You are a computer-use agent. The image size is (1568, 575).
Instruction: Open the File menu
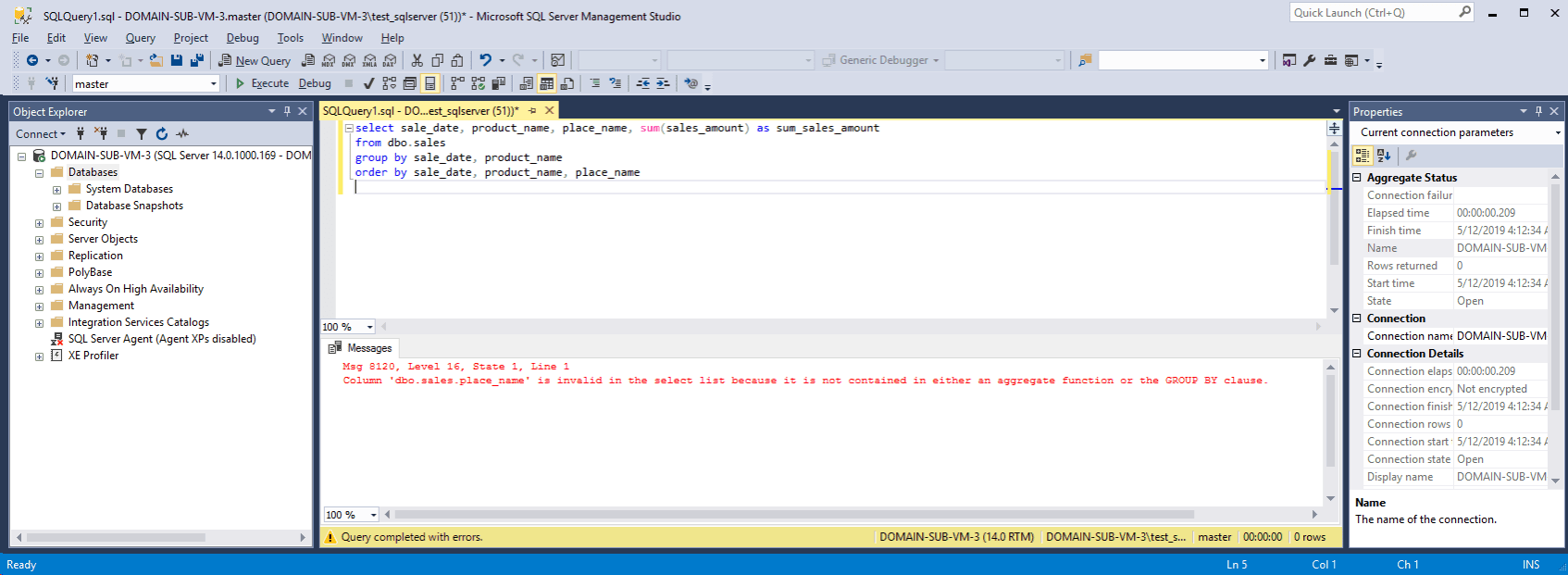[x=20, y=38]
